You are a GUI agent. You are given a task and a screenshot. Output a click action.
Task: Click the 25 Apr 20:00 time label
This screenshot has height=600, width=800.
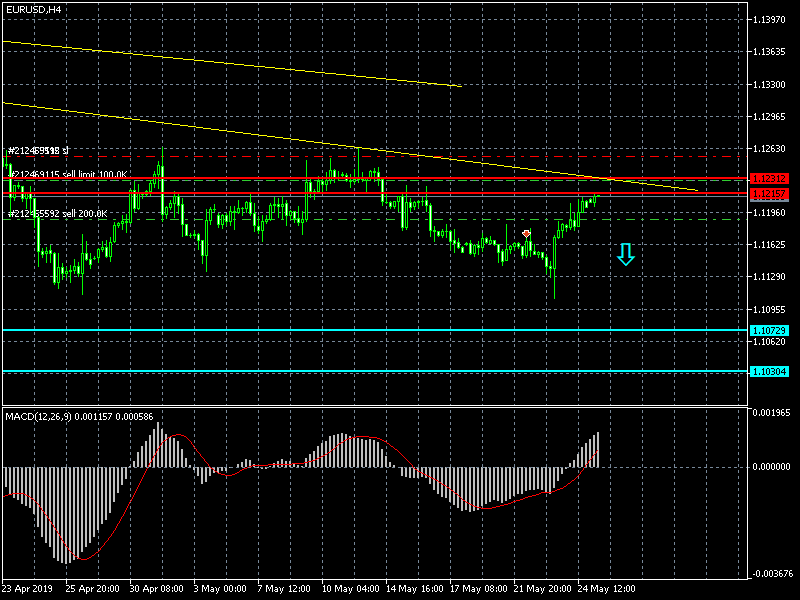[x=92, y=589]
